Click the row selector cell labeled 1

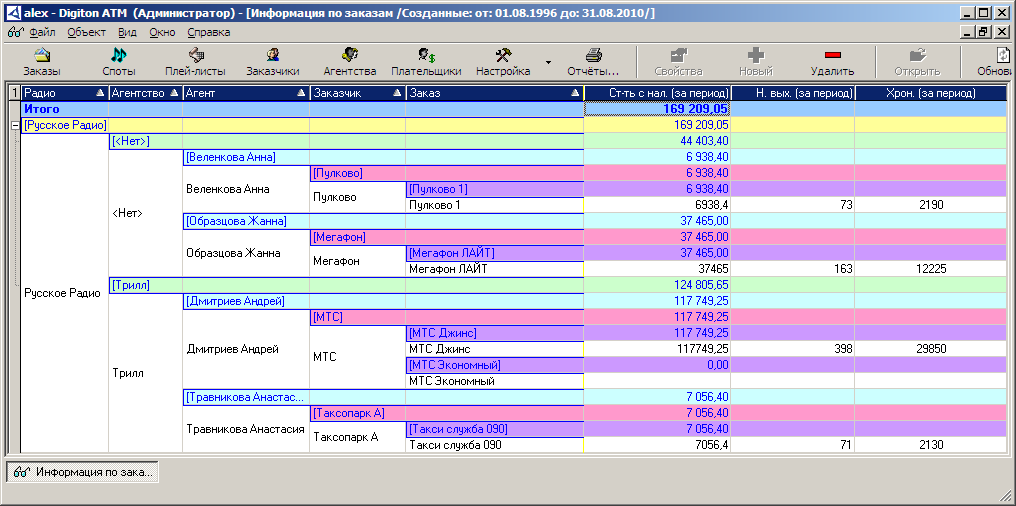coord(15,93)
